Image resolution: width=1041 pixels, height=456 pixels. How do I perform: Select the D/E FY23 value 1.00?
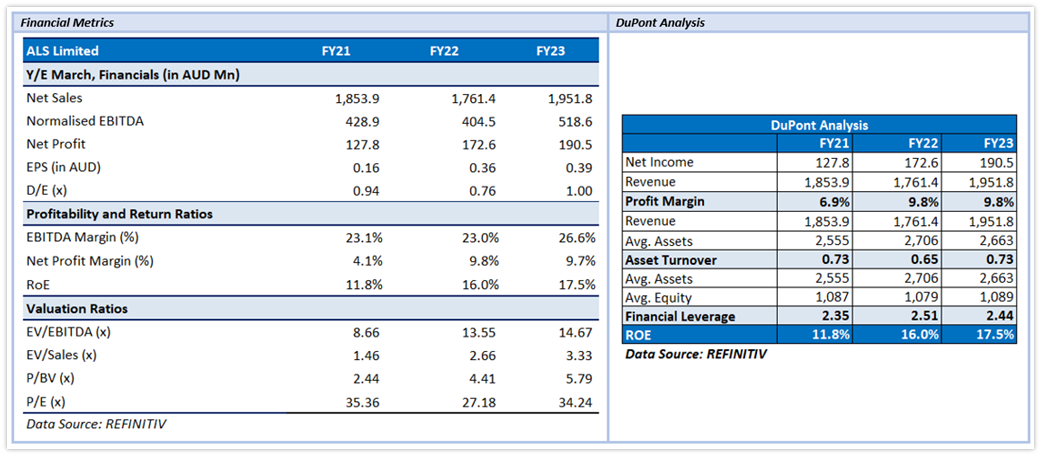click(x=579, y=191)
